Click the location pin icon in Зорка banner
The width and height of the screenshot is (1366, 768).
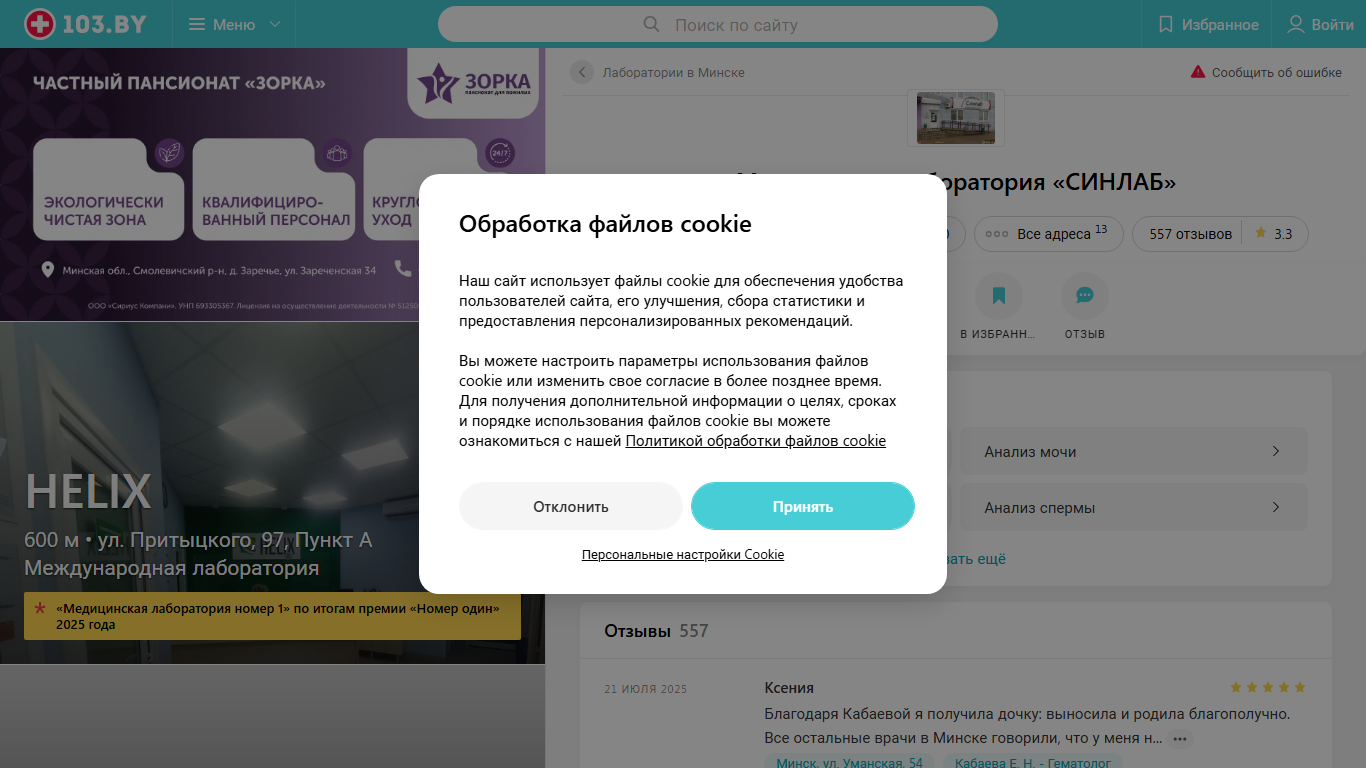click(x=47, y=270)
